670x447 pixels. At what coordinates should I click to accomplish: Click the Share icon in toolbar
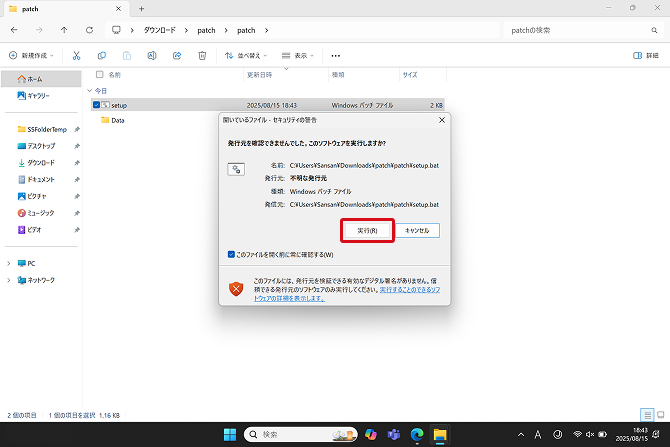click(177, 56)
